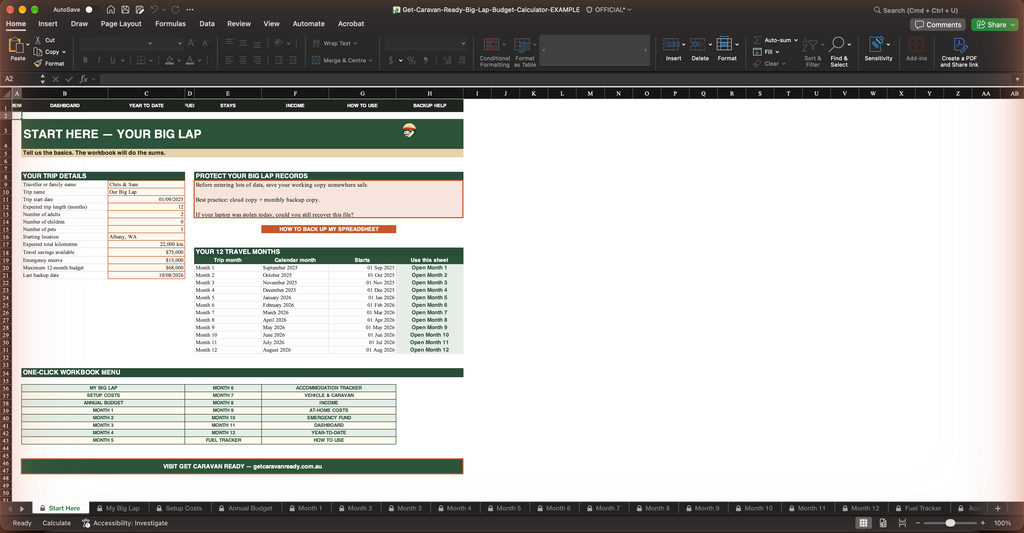Image resolution: width=1024 pixels, height=533 pixels.
Task: Click the Name Box showing A2
Action: (20, 79)
